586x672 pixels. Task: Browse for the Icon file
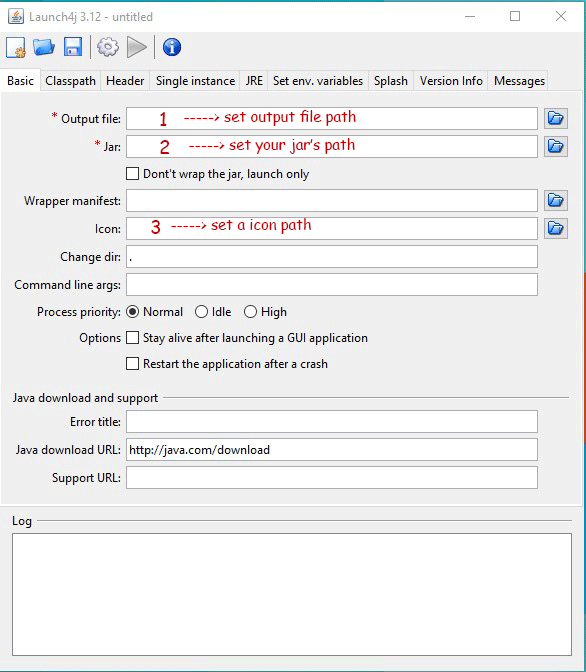point(556,228)
